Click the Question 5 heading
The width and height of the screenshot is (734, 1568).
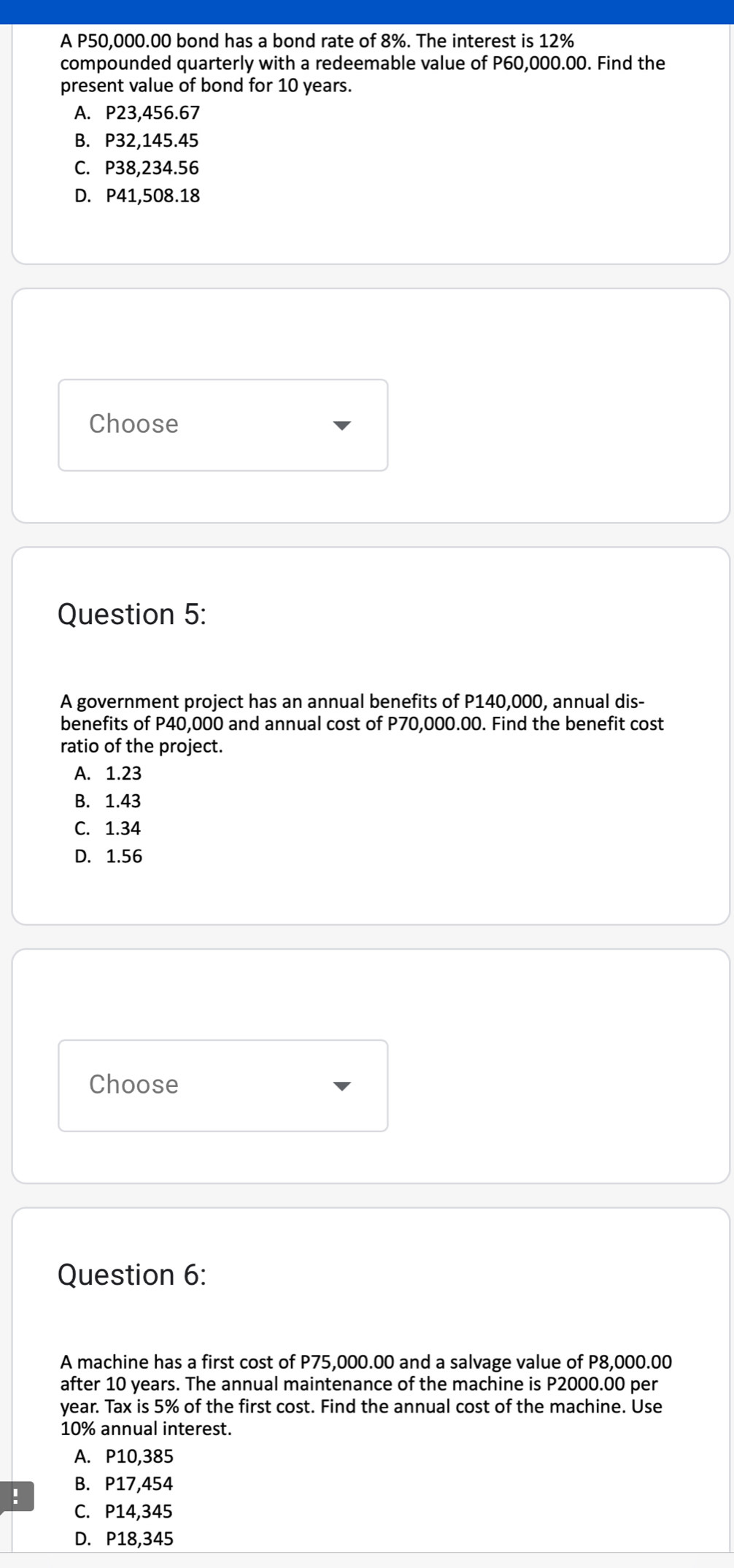coord(132,615)
